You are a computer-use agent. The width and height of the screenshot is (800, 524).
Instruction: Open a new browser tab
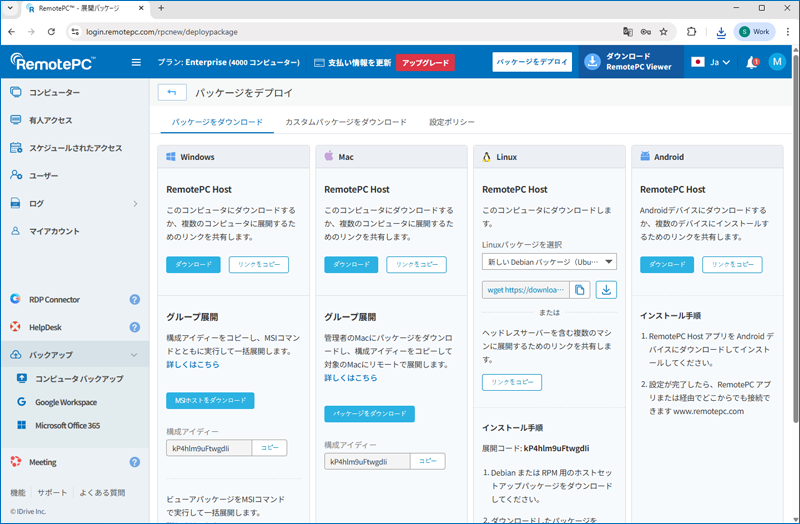click(161, 8)
